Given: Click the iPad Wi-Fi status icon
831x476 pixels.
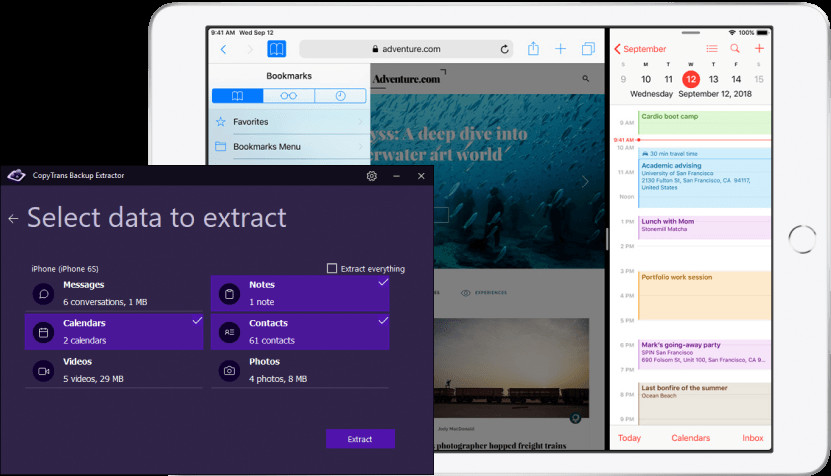Looking at the screenshot, I should [x=732, y=33].
